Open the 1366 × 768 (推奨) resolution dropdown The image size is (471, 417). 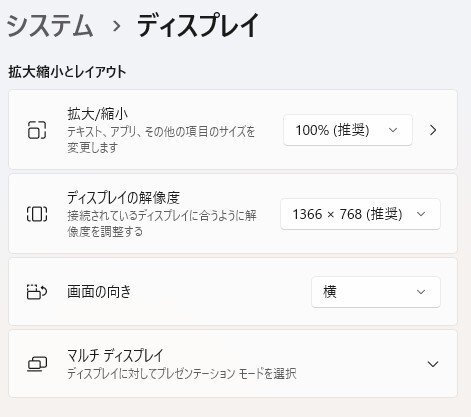[x=360, y=214]
